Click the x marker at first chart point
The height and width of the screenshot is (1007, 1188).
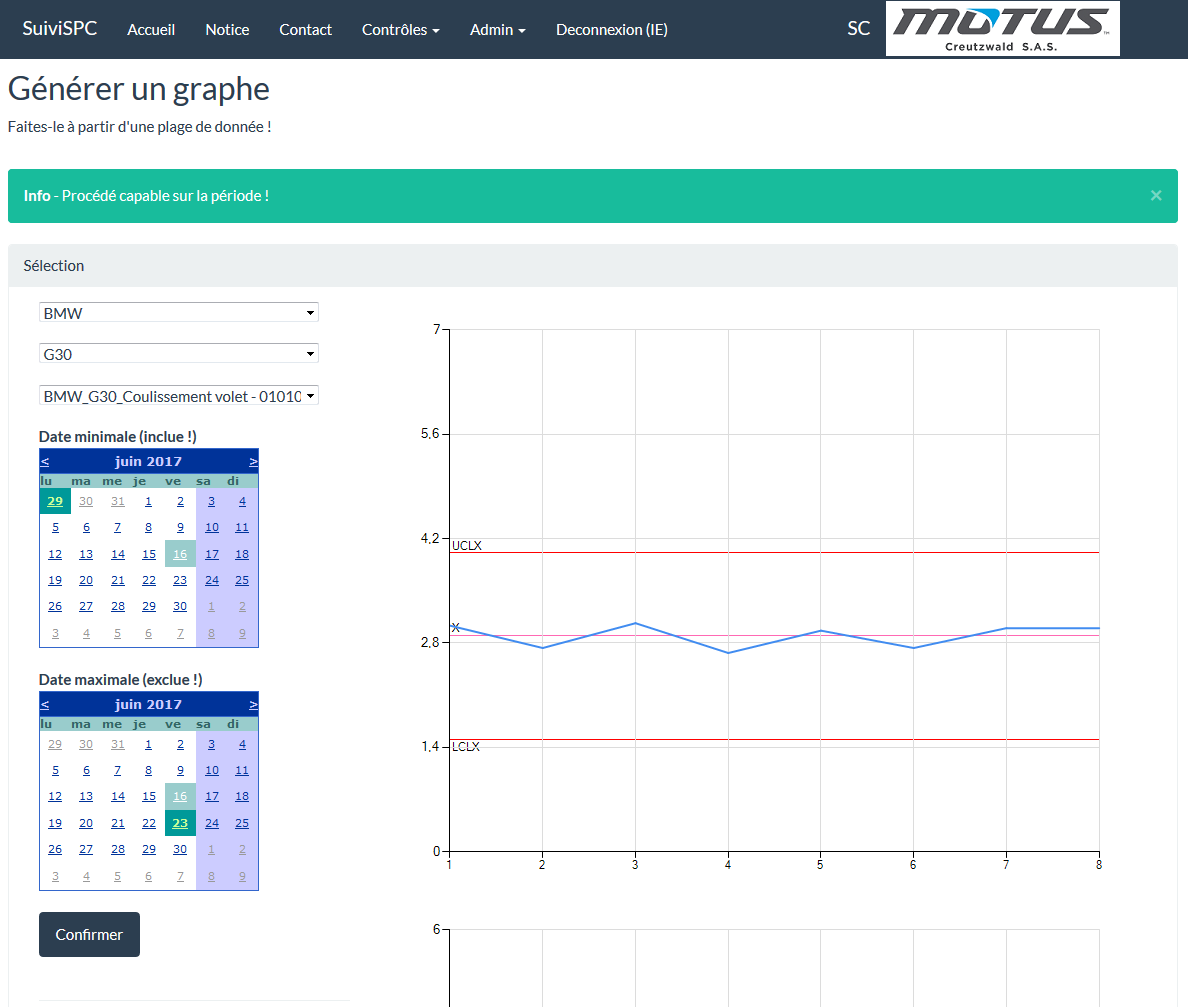coord(455,627)
